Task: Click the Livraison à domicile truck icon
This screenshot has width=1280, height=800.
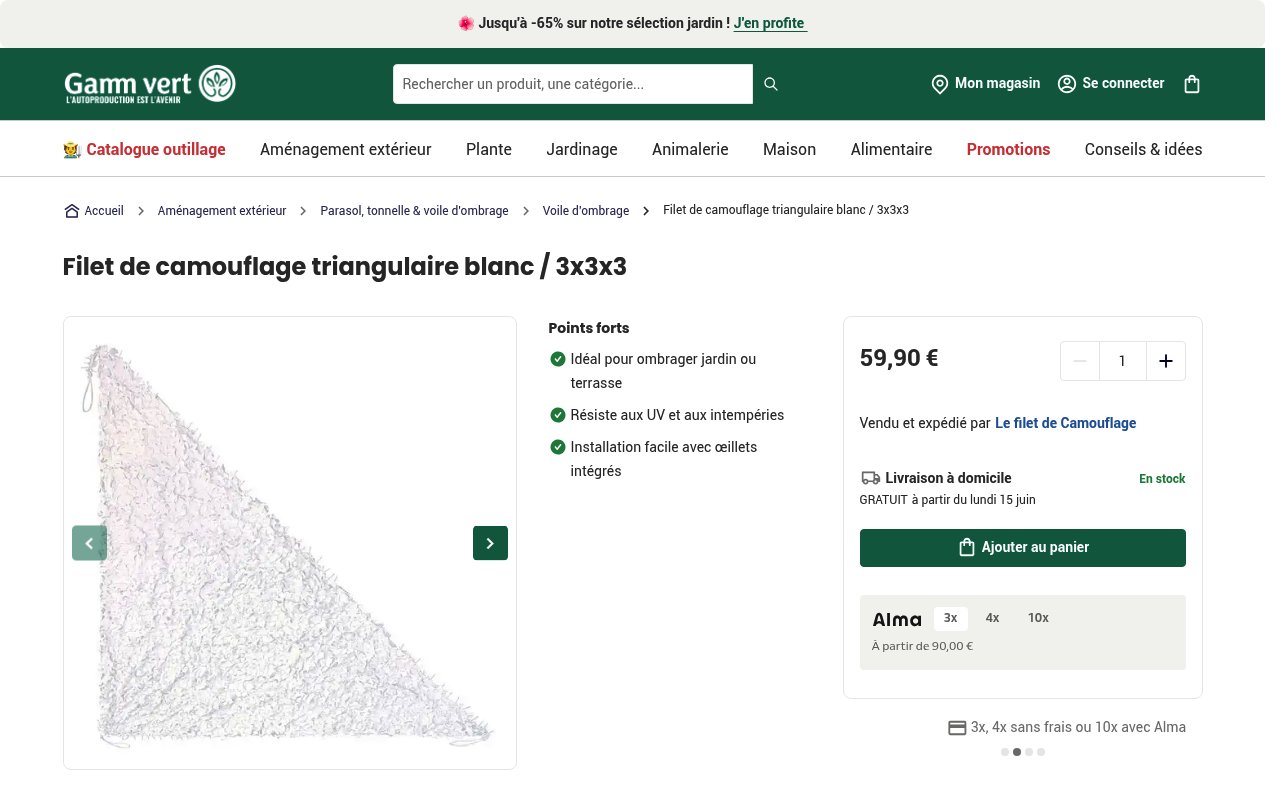Action: (x=870, y=479)
